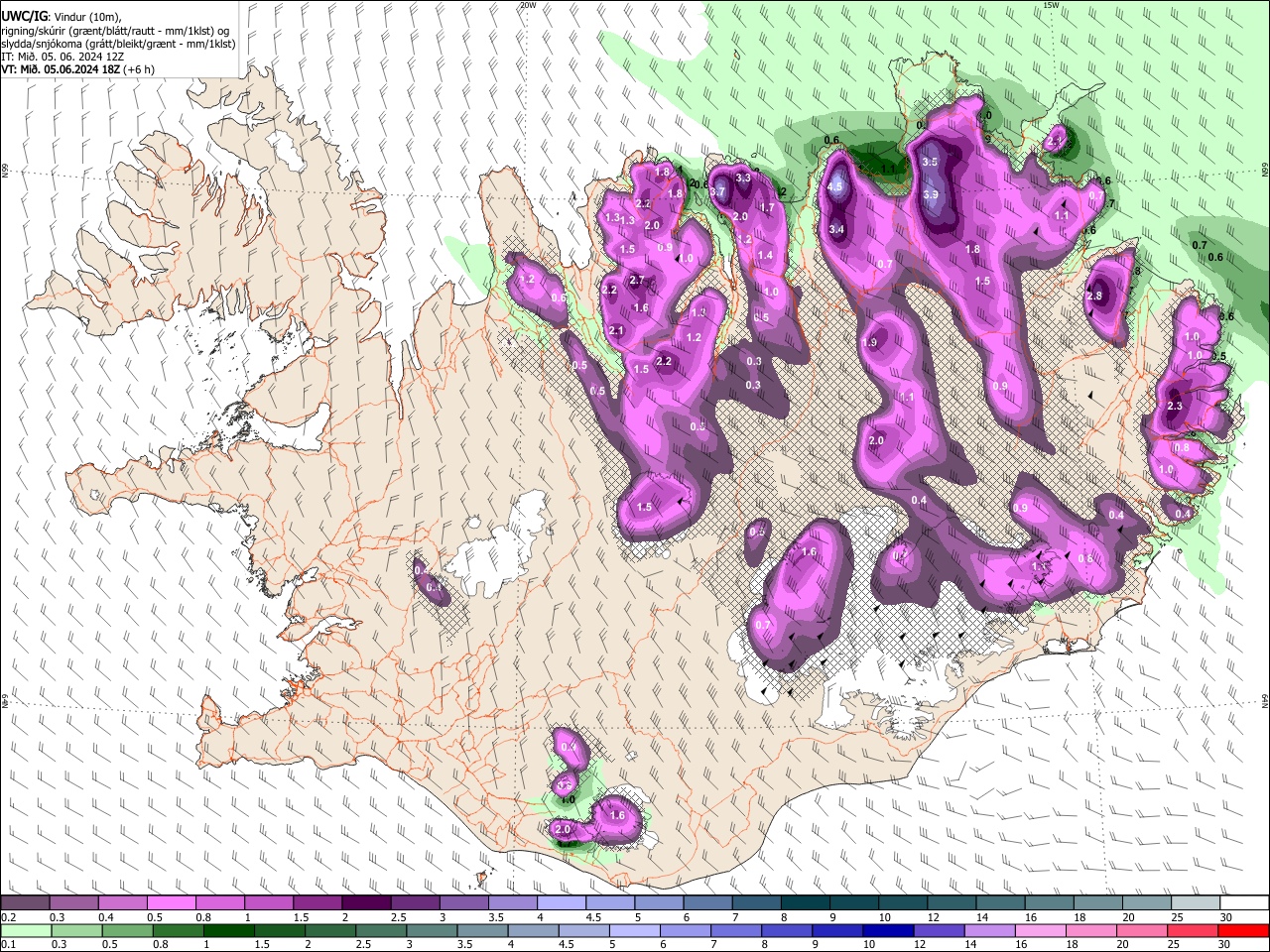Screen dimensions: 1270x952
Task: Click the 2.3 value on the east coast
Action: coord(1175,406)
